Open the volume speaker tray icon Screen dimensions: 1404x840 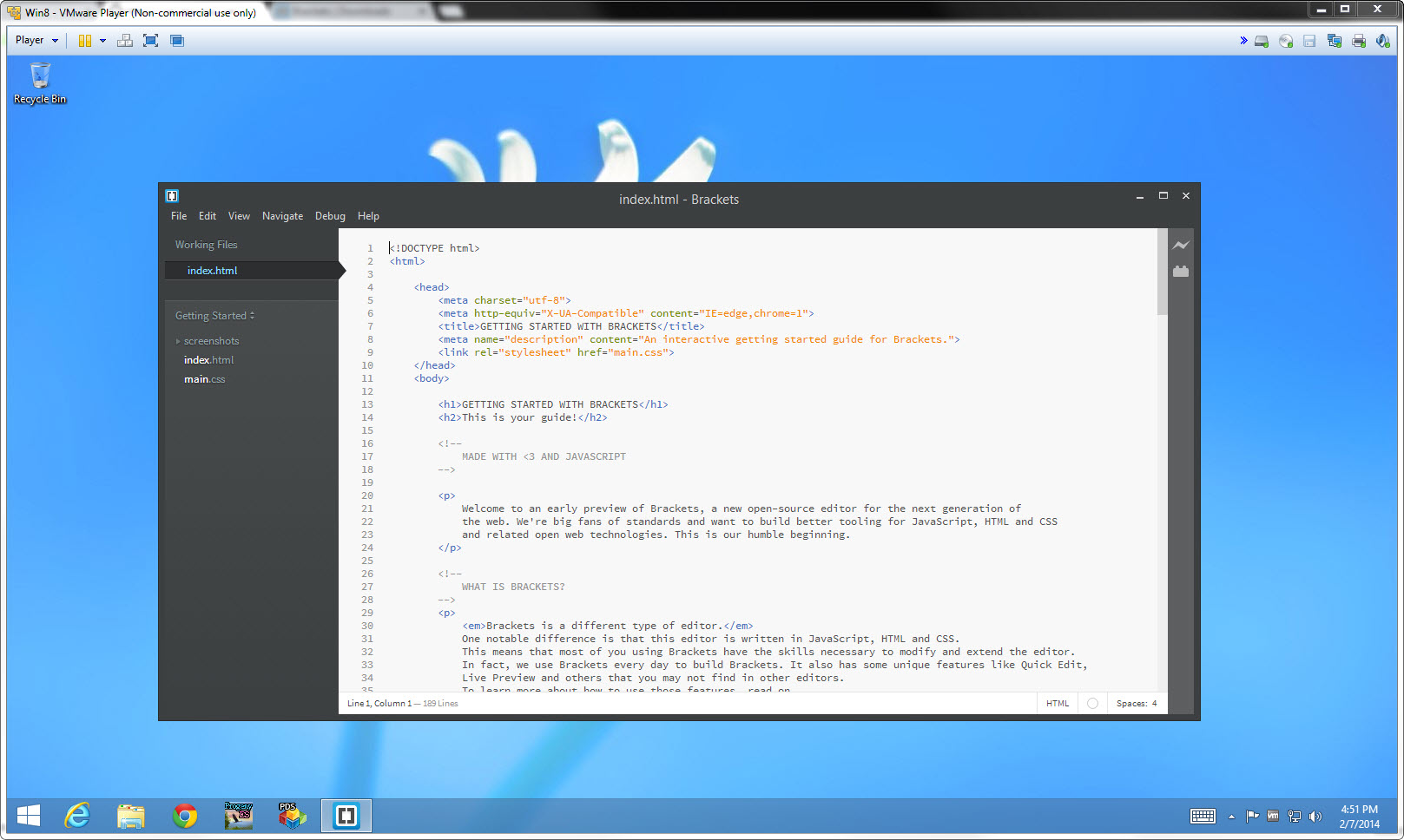click(x=1315, y=816)
